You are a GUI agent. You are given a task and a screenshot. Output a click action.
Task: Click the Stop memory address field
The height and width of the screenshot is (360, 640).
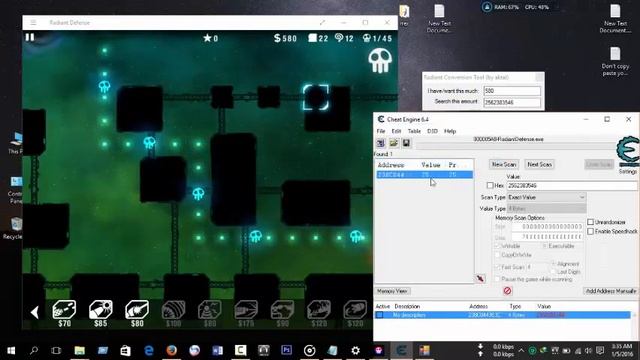(x=547, y=237)
